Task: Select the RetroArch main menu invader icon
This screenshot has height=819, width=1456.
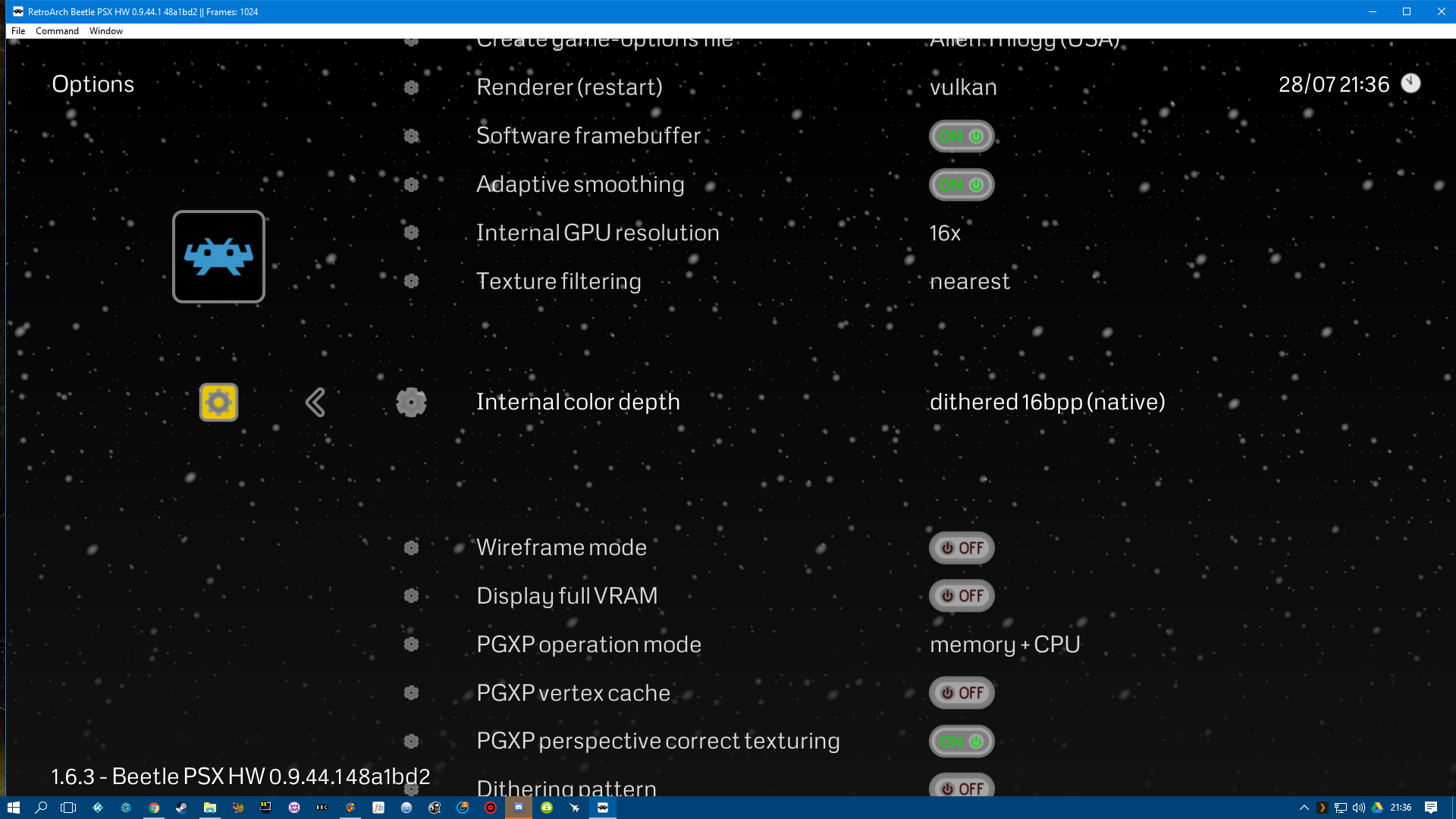Action: click(218, 256)
